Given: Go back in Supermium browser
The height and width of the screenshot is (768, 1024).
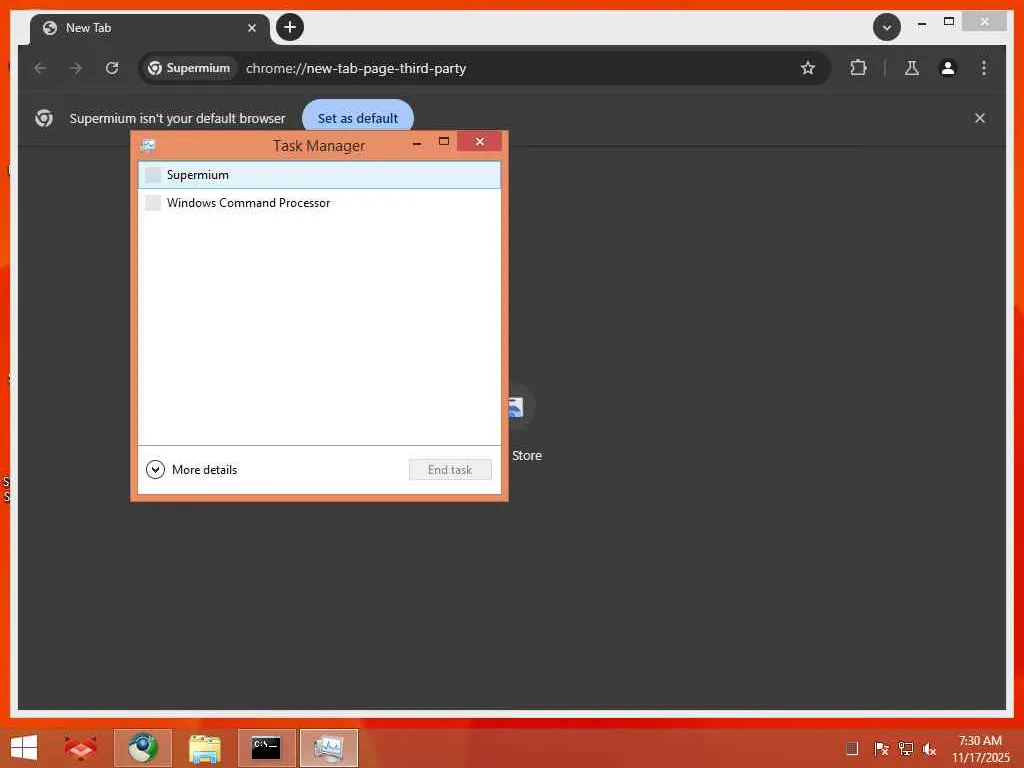Looking at the screenshot, I should [x=40, y=68].
